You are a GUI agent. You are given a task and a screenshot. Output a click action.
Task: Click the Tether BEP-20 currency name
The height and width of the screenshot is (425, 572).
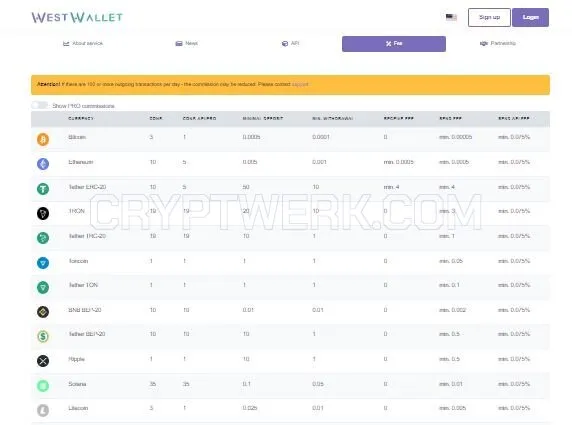tap(87, 334)
